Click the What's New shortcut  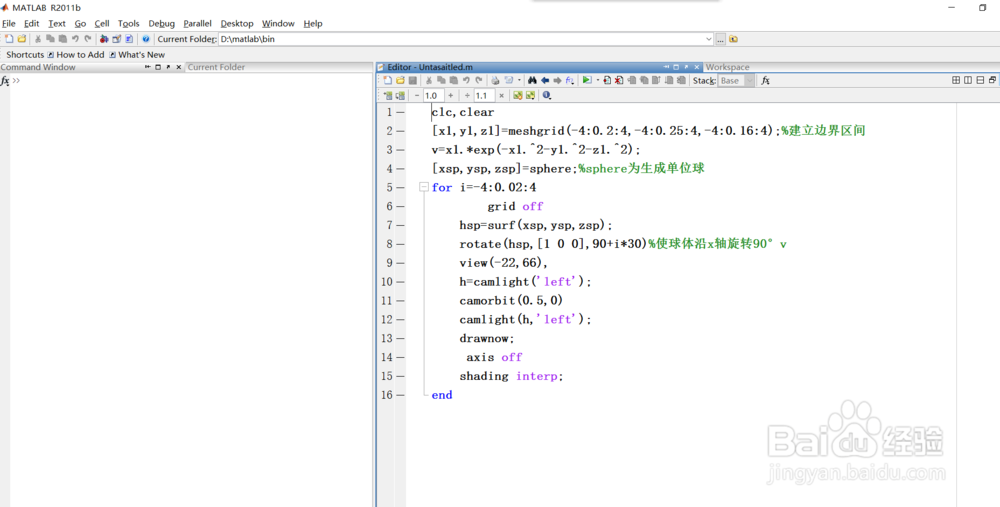136,55
